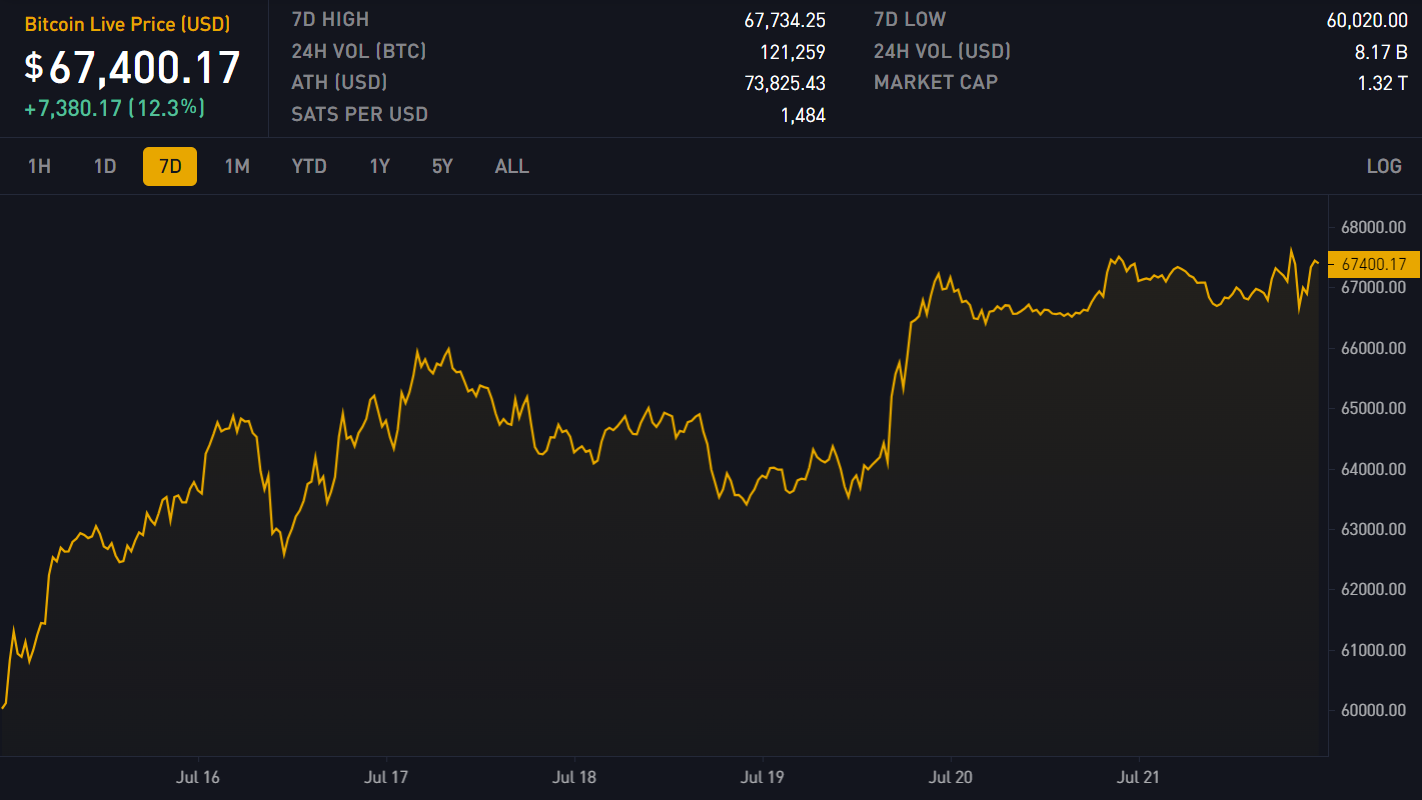Click the 7D HIGH value 67,734.25
Viewport: 1422px width, 800px height.
point(784,19)
